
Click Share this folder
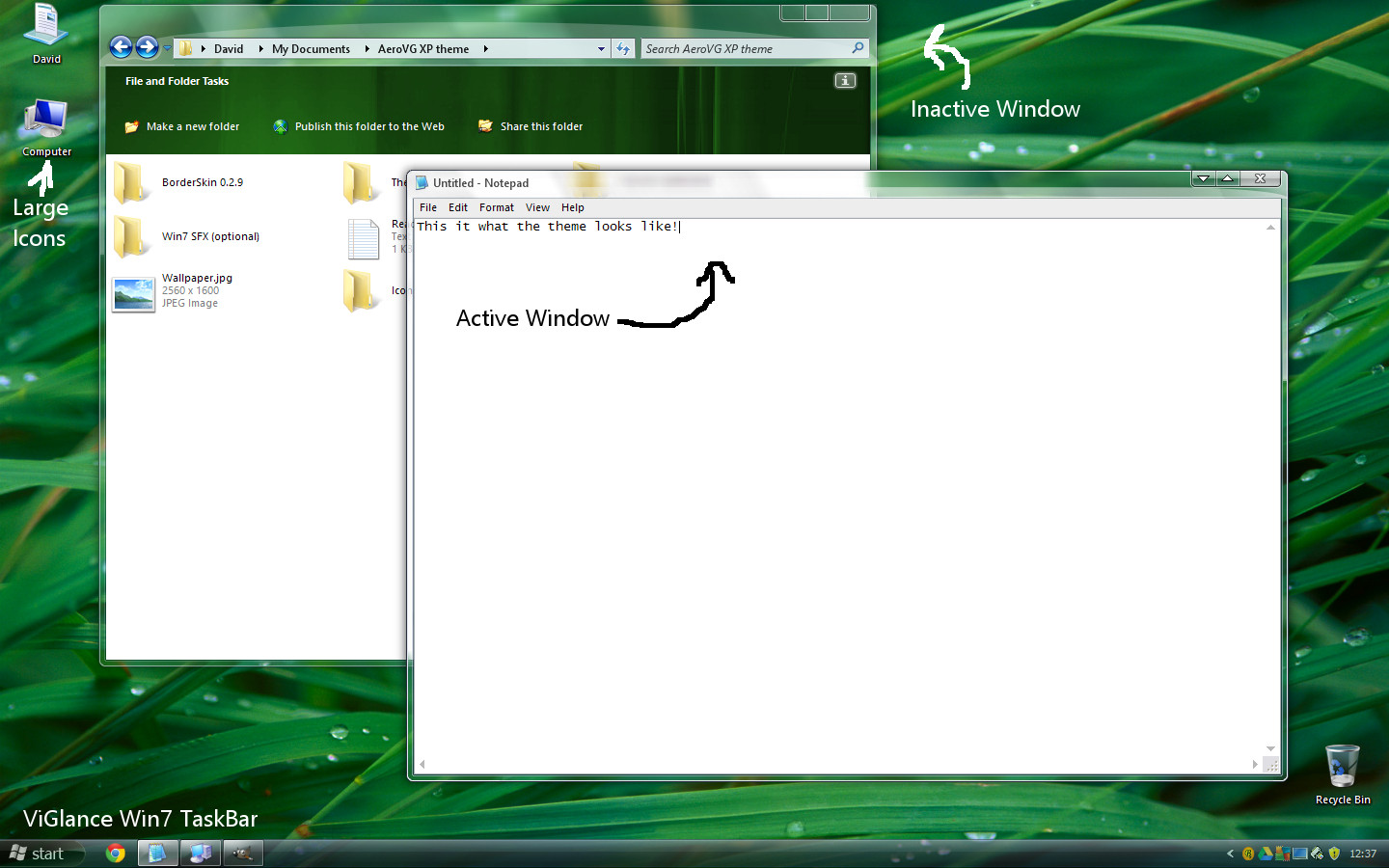[x=541, y=126]
